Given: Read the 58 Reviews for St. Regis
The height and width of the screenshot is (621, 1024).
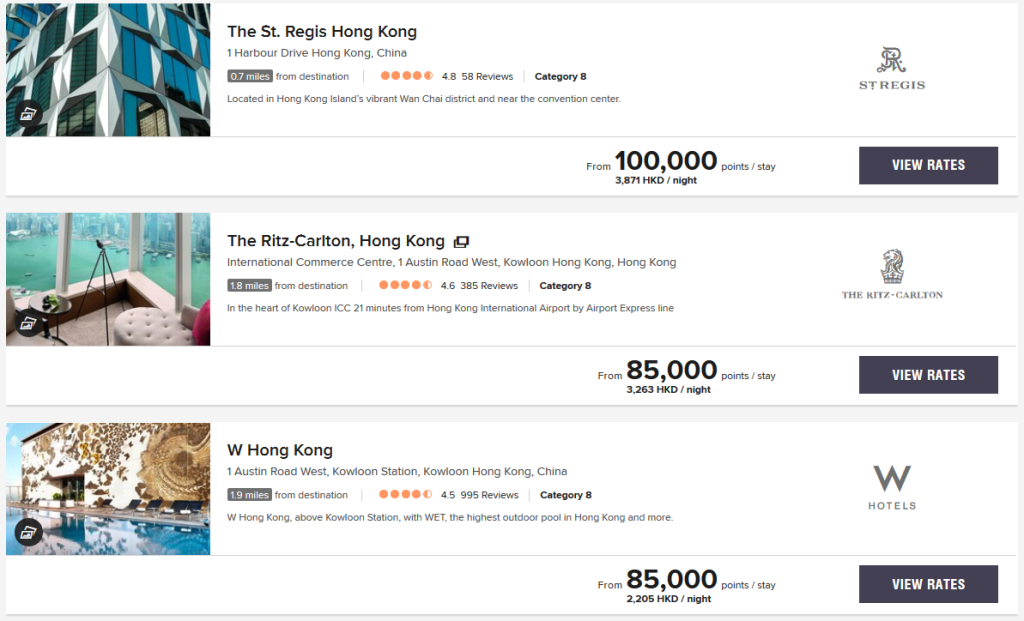Looking at the screenshot, I should click(x=487, y=76).
